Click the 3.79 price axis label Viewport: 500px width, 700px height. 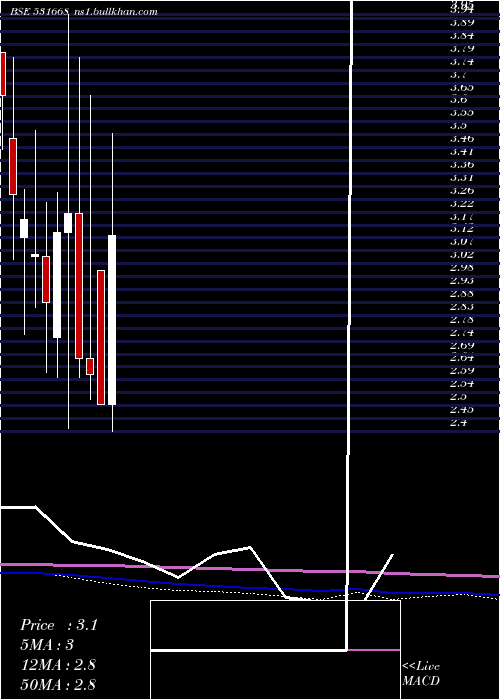click(462, 48)
